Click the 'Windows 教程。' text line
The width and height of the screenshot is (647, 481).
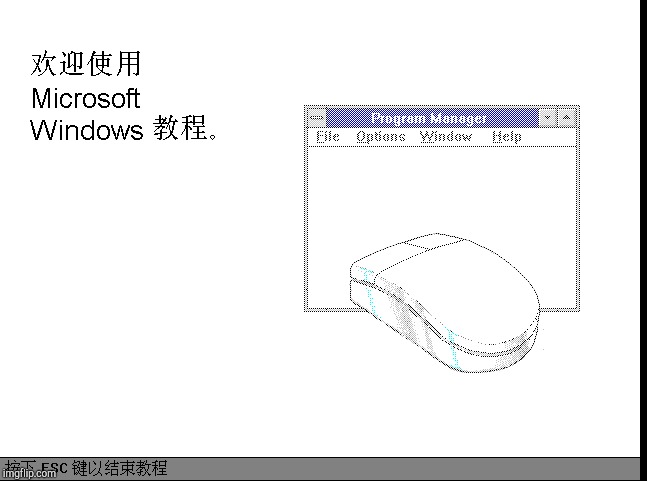pyautogui.click(x=124, y=129)
